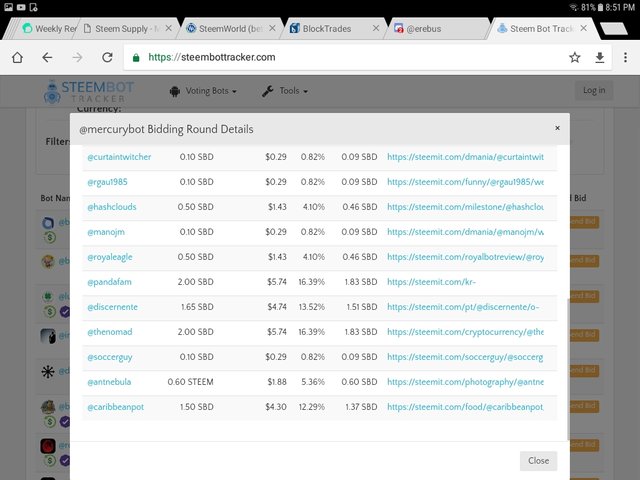This screenshot has height=480, width=640.
Task: Tap the browser home icon
Action: point(17,58)
